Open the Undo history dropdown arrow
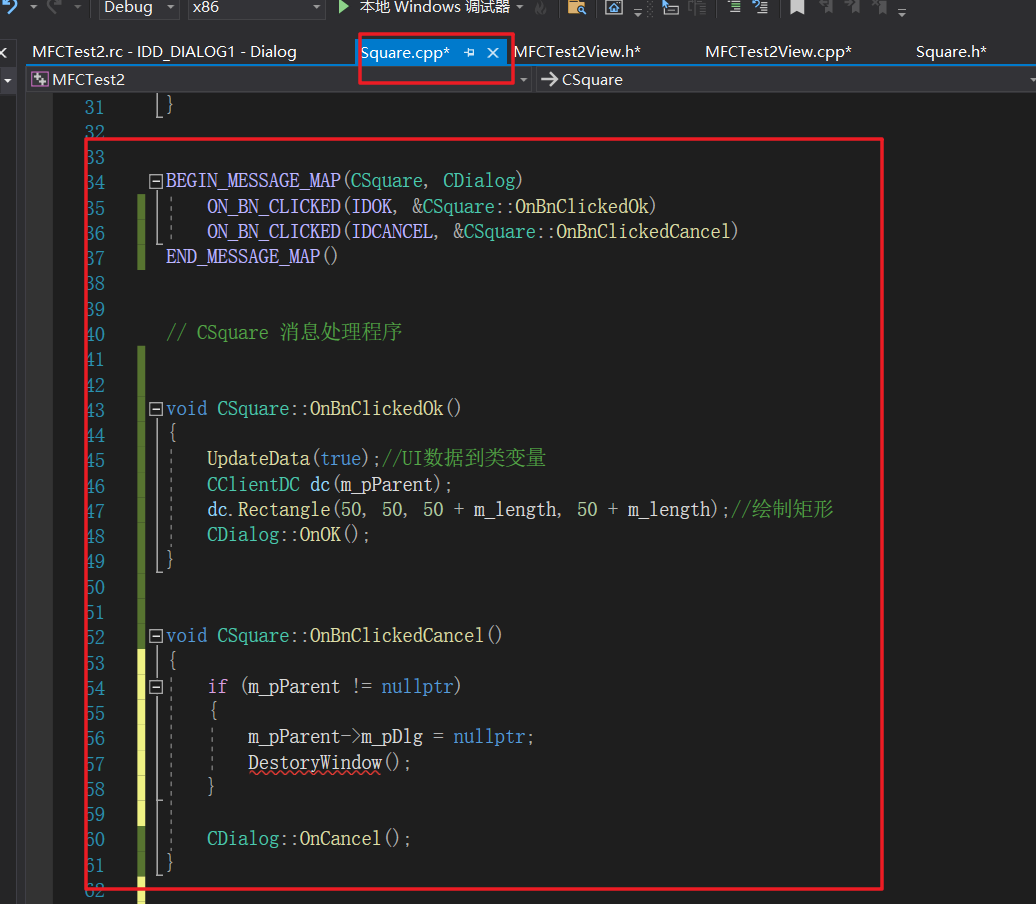The image size is (1036, 904). pos(33,7)
